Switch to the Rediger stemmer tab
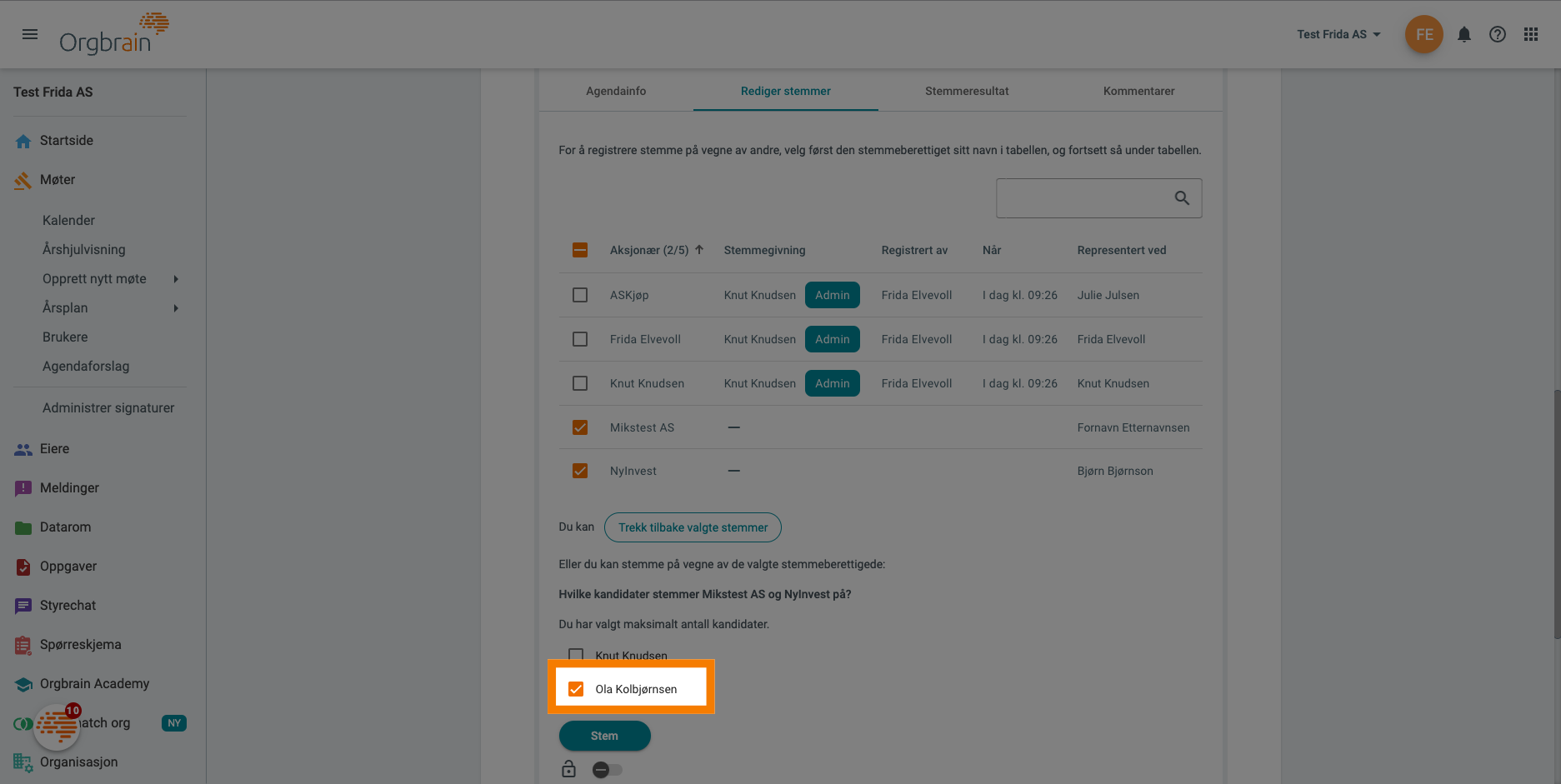1561x784 pixels. (786, 91)
